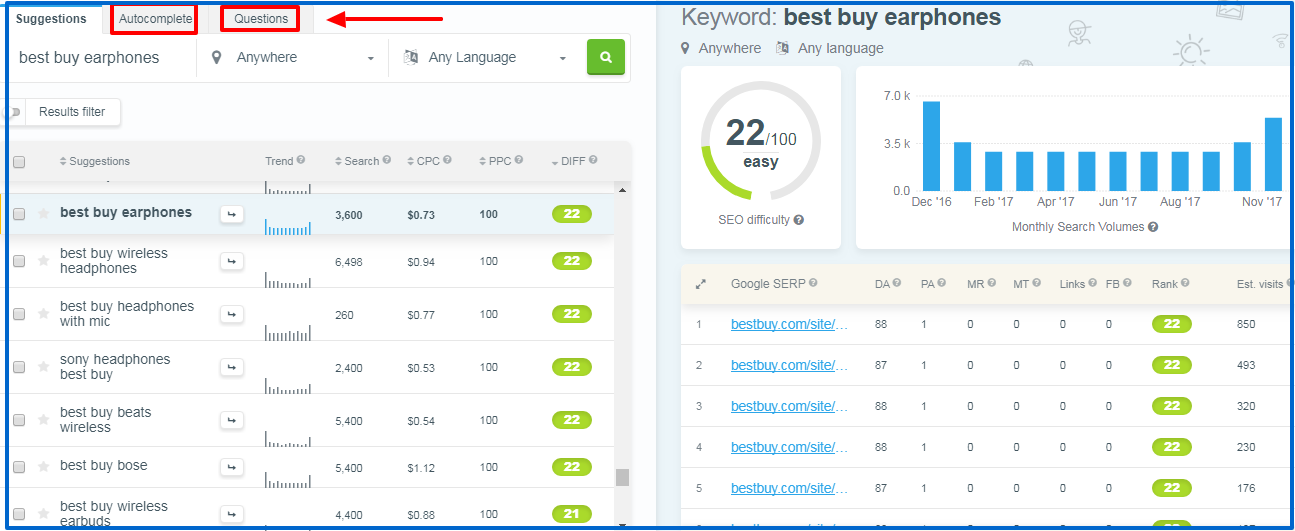Star the 'best buy bose' keyword
The image size is (1295, 531).
pos(43,467)
